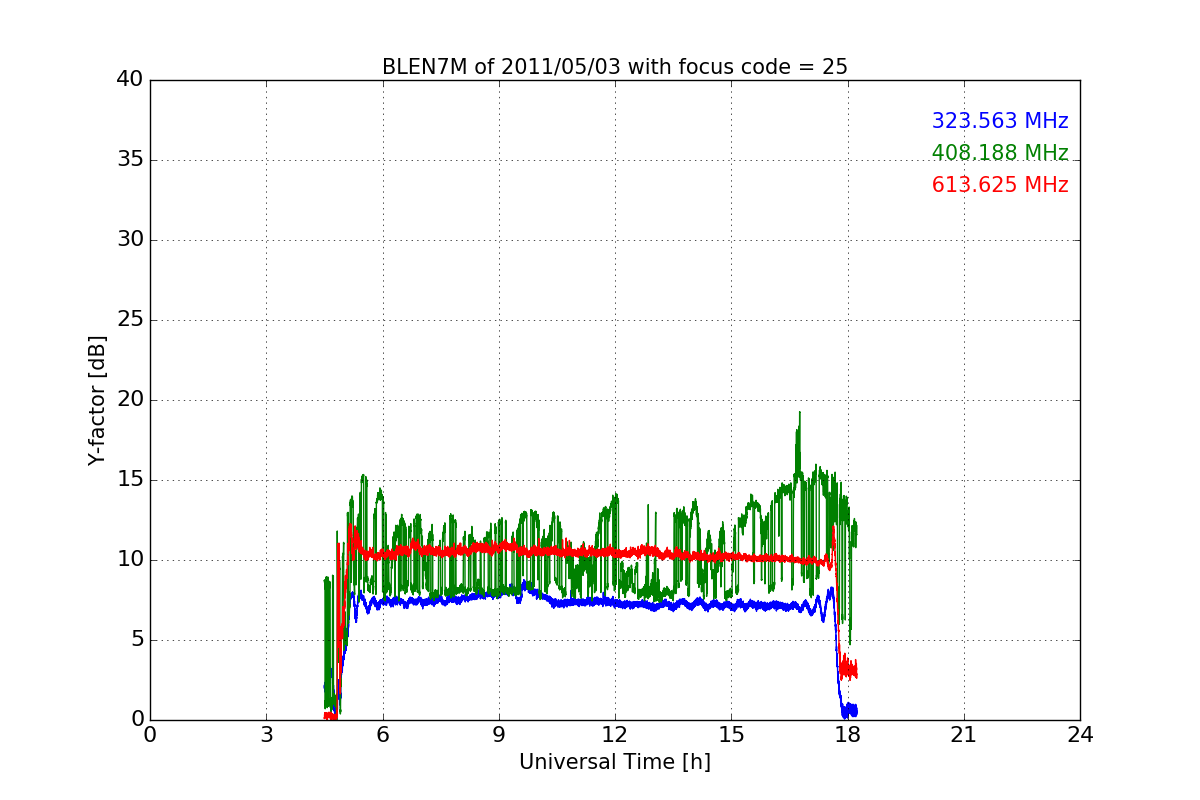Select the red 613.625 MHz legend entry
Screen dimensions: 1200x800
(999, 185)
